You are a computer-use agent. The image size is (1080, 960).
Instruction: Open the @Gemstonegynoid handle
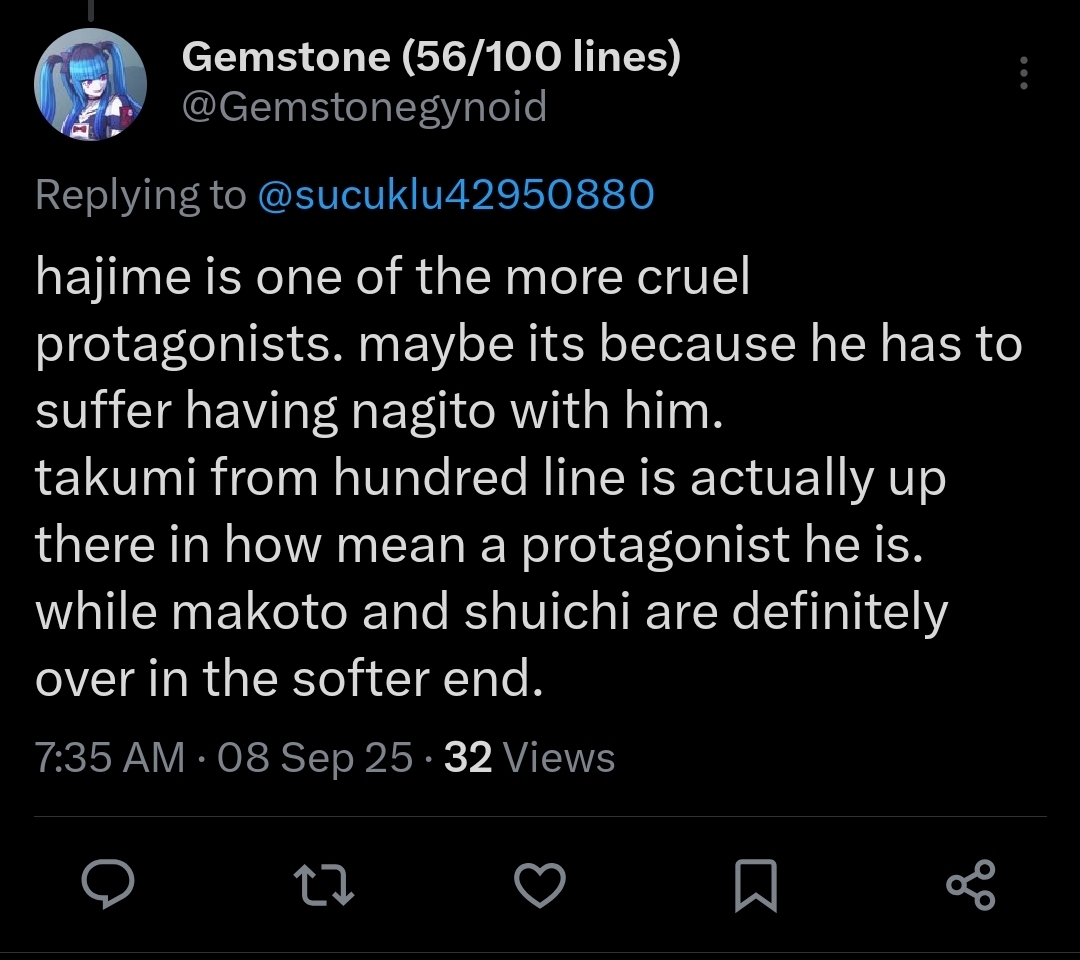364,106
